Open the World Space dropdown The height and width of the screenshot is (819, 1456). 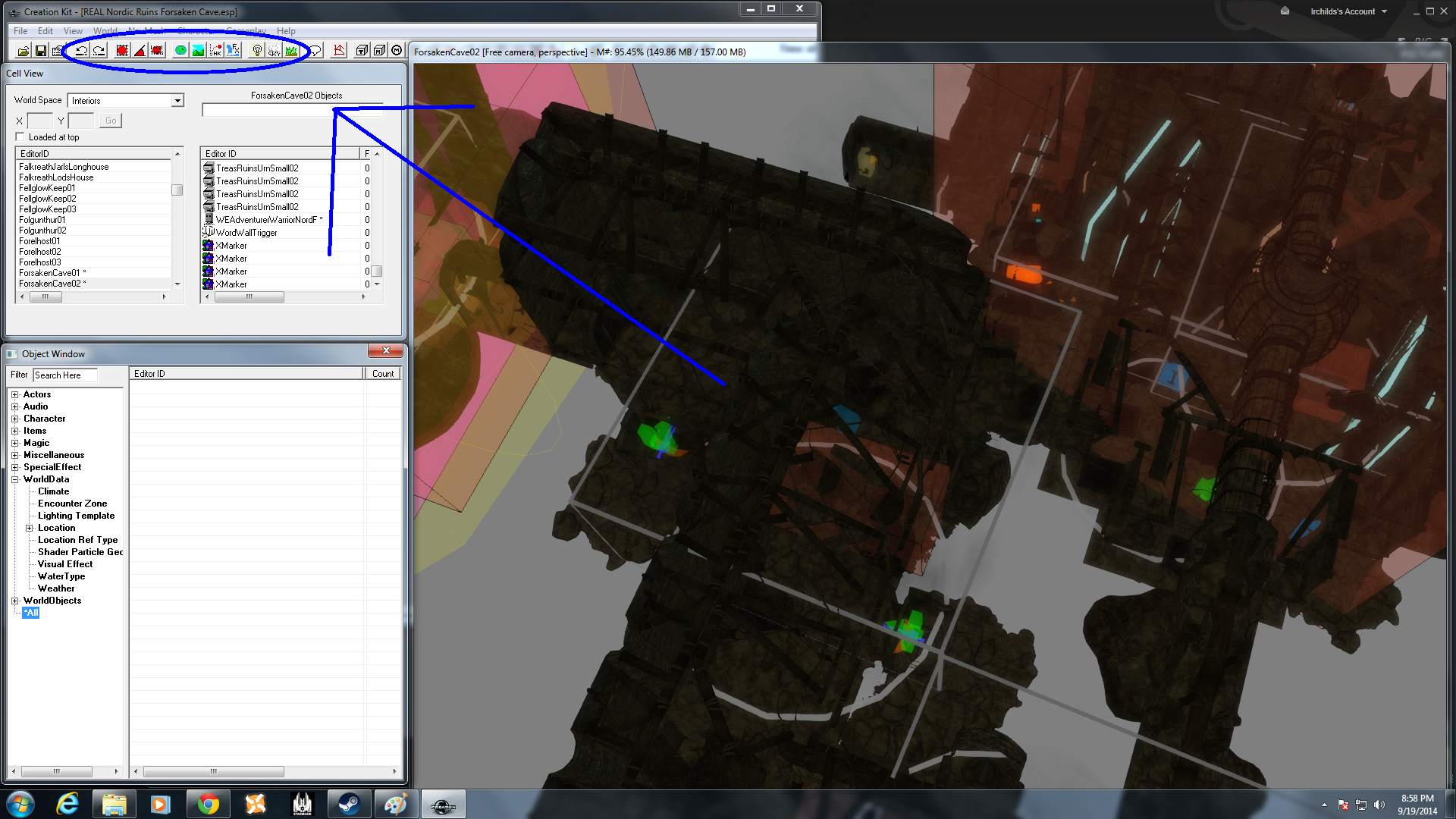coord(177,101)
